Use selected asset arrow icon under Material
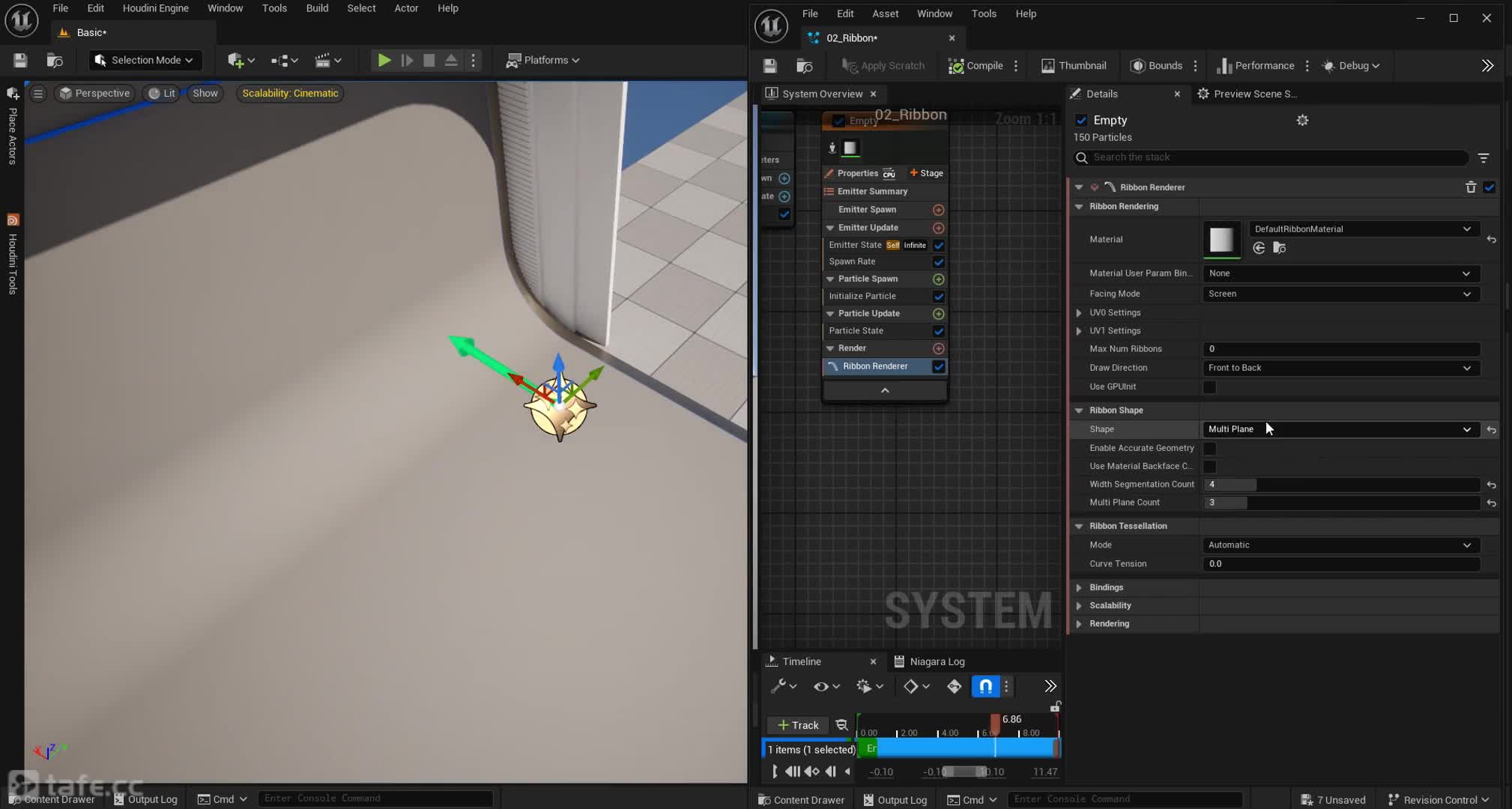This screenshot has width=1512, height=809. [1259, 249]
